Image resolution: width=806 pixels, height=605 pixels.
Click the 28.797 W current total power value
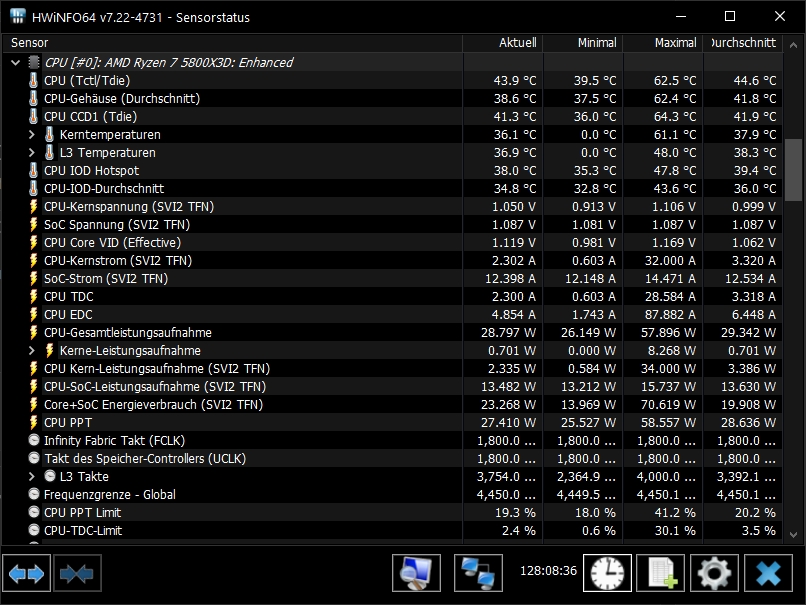(508, 333)
